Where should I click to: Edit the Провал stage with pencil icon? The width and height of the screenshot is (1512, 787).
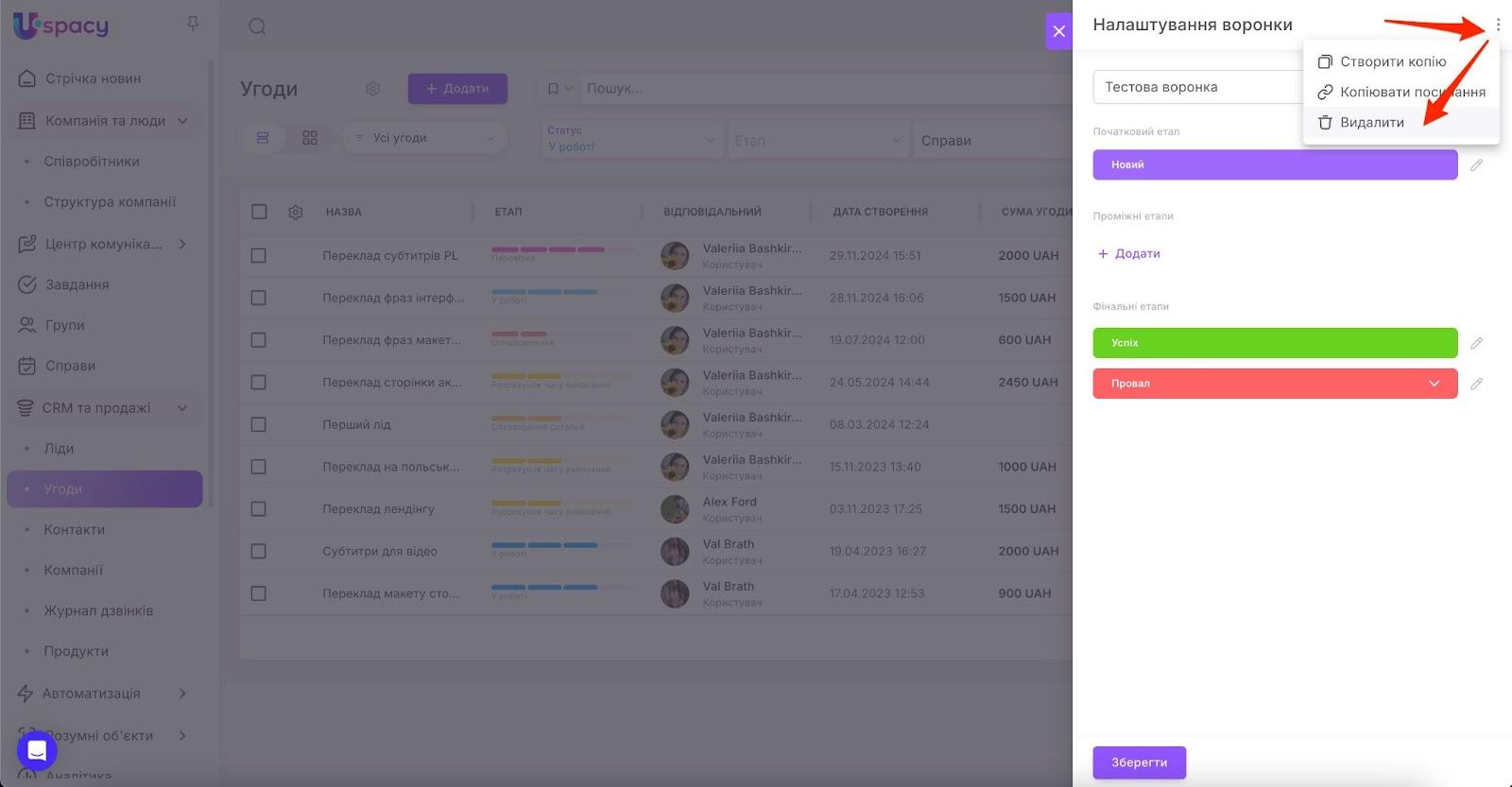point(1476,384)
